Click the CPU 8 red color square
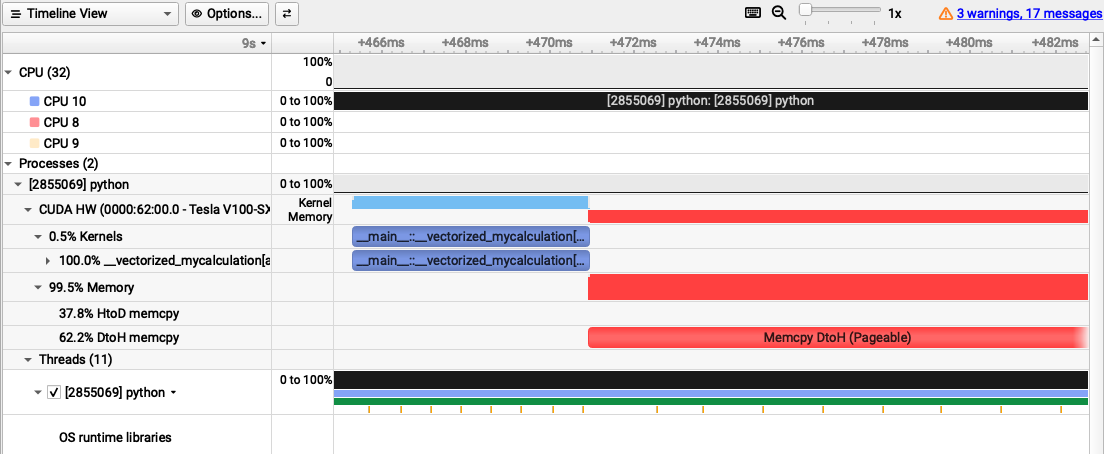 click(35, 122)
